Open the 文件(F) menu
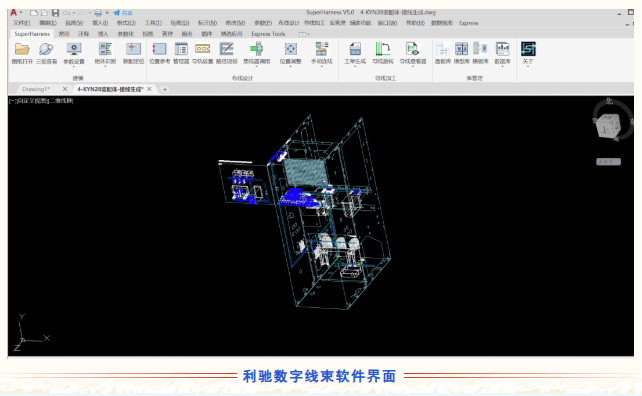This screenshot has width=642, height=396. click(x=22, y=23)
